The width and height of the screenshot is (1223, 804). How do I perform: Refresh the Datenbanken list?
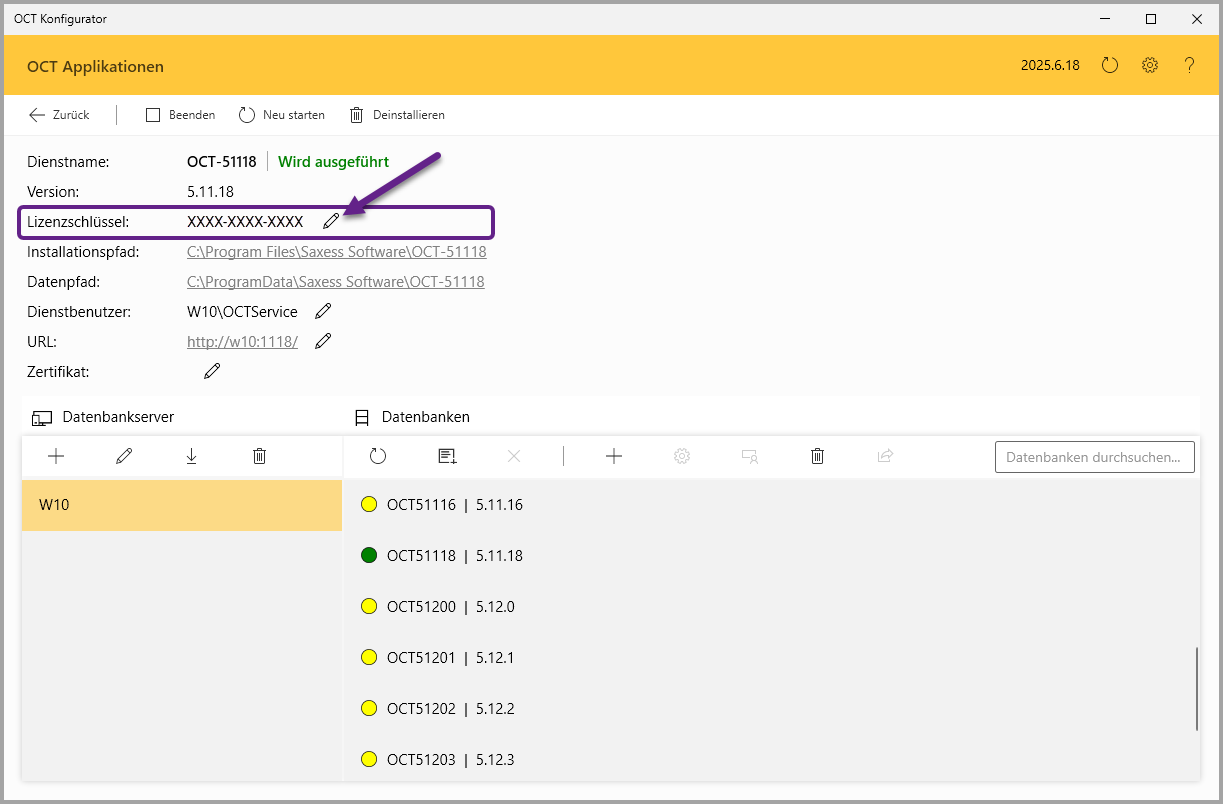pyautogui.click(x=377, y=456)
